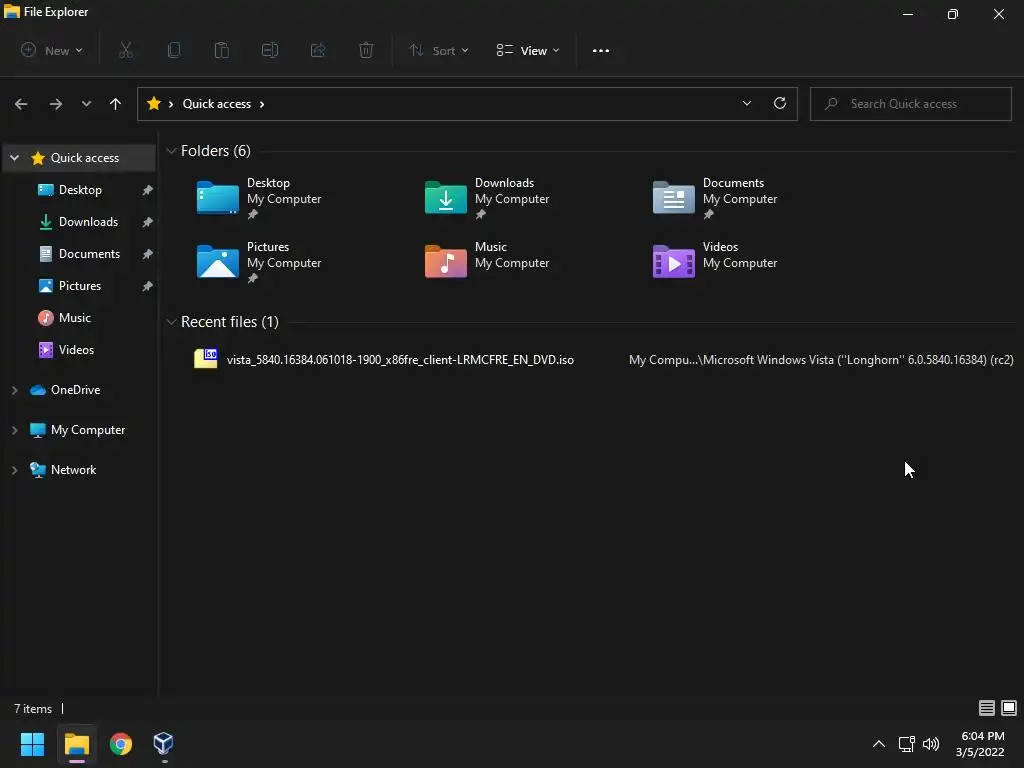Open the Sort dropdown
This screenshot has width=1024, height=768.
click(x=439, y=50)
